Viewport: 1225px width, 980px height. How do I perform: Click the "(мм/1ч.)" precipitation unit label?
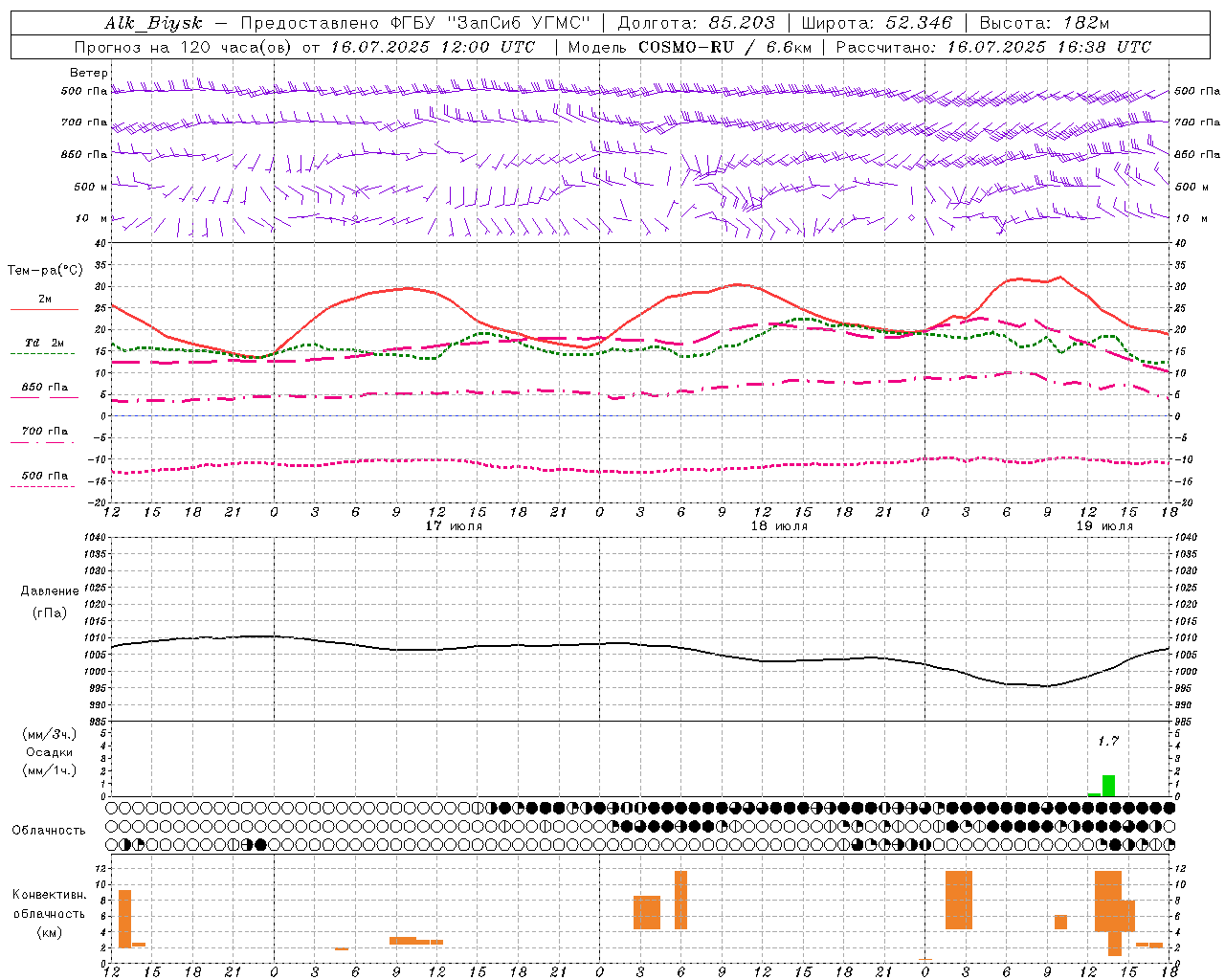(49, 770)
